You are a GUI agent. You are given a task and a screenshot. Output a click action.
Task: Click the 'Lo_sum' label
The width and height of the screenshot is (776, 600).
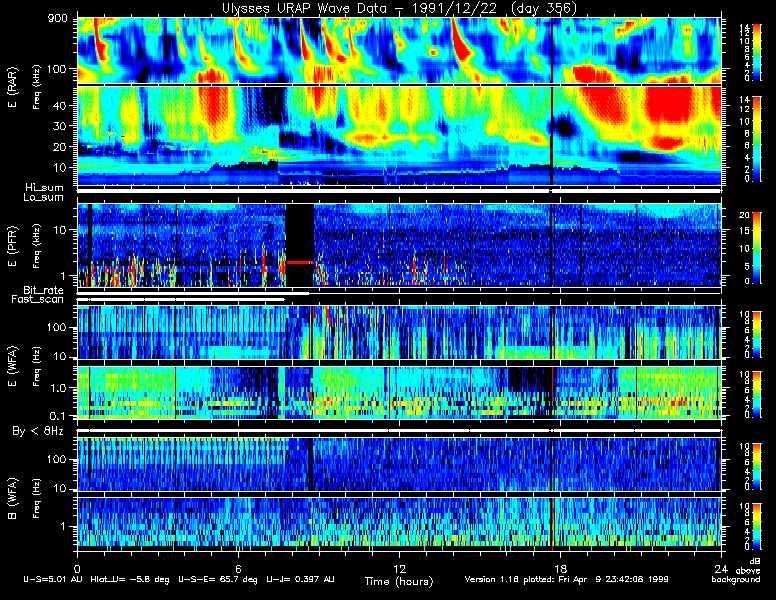(44, 197)
